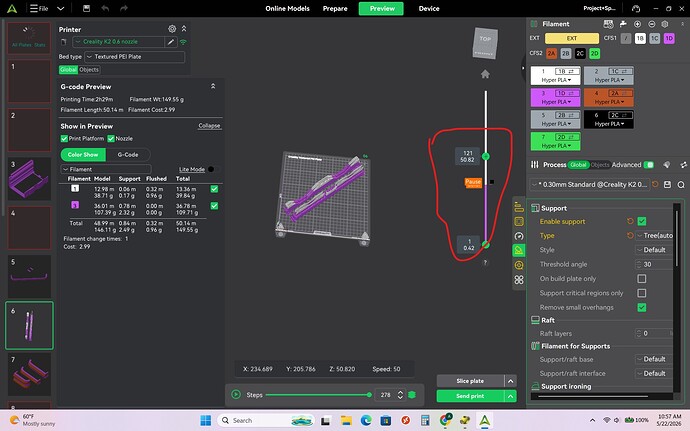Screen dimensions: 690x431
Task: Click the remove filament minus icon
Action: [x=652, y=24]
